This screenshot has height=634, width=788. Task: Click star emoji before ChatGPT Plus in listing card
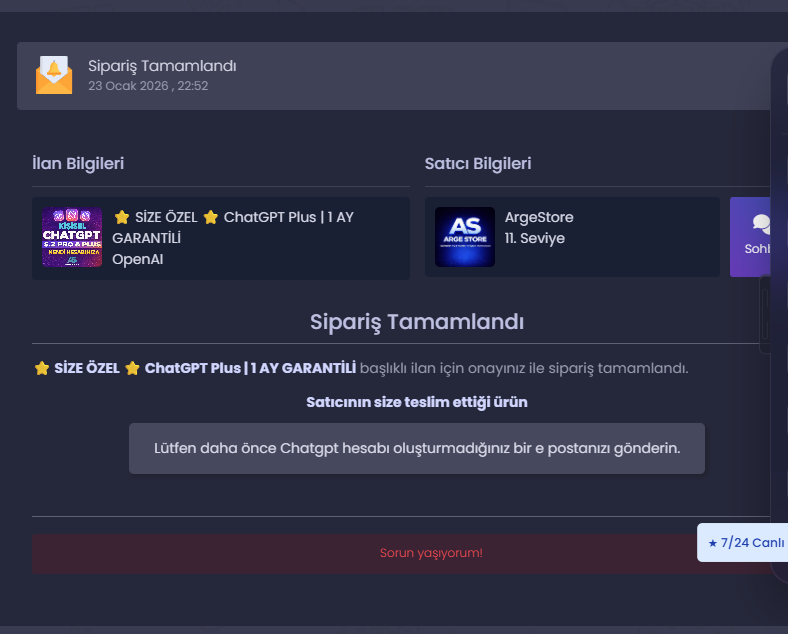pos(211,217)
